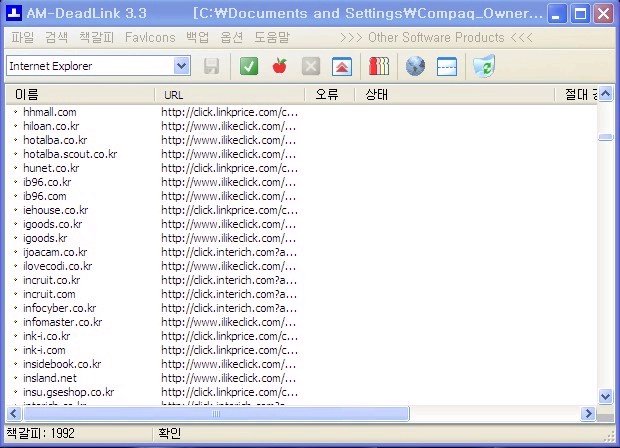Click the vertical scrollbar down arrow
This screenshot has height=448, width=620.
point(605,396)
